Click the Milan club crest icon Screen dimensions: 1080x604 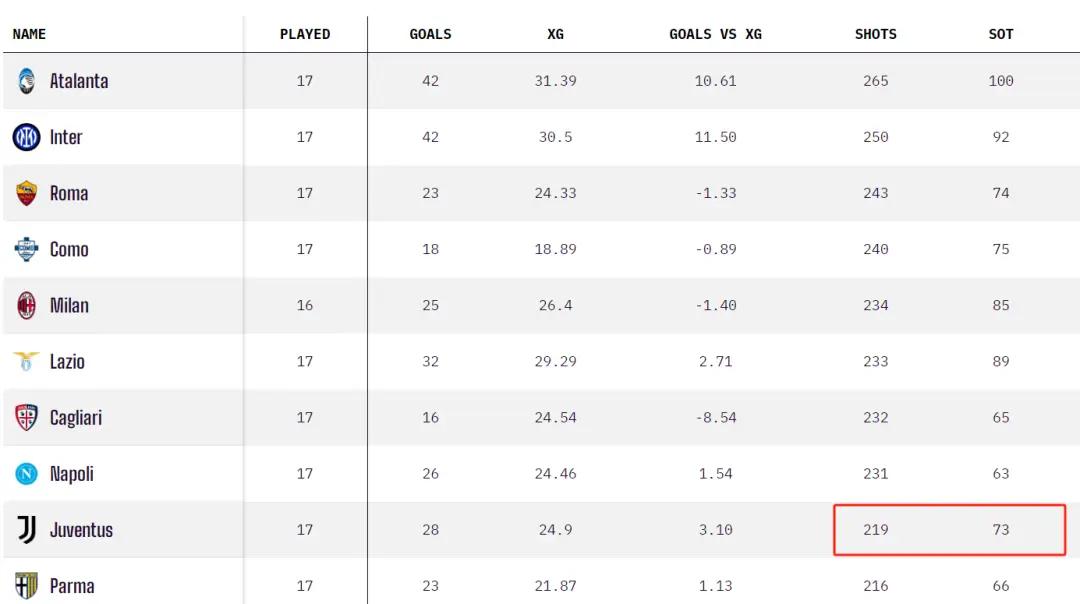[x=26, y=306]
